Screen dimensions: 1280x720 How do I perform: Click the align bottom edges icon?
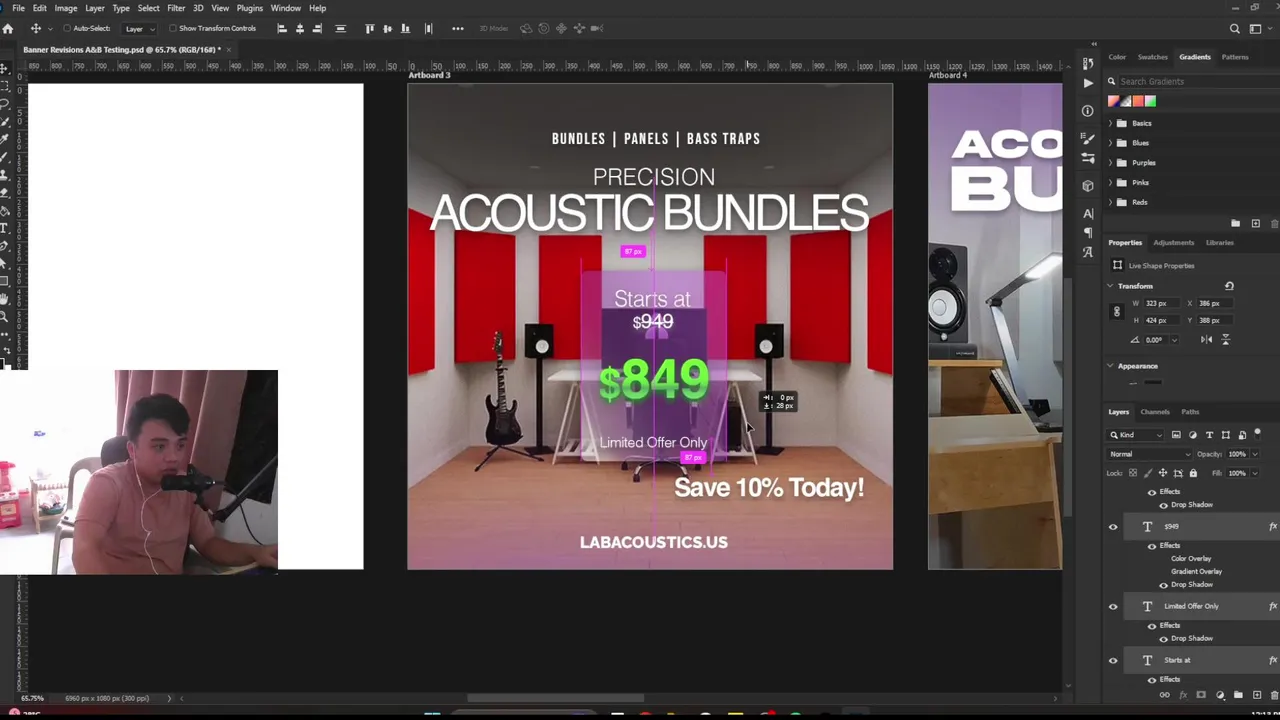click(405, 28)
